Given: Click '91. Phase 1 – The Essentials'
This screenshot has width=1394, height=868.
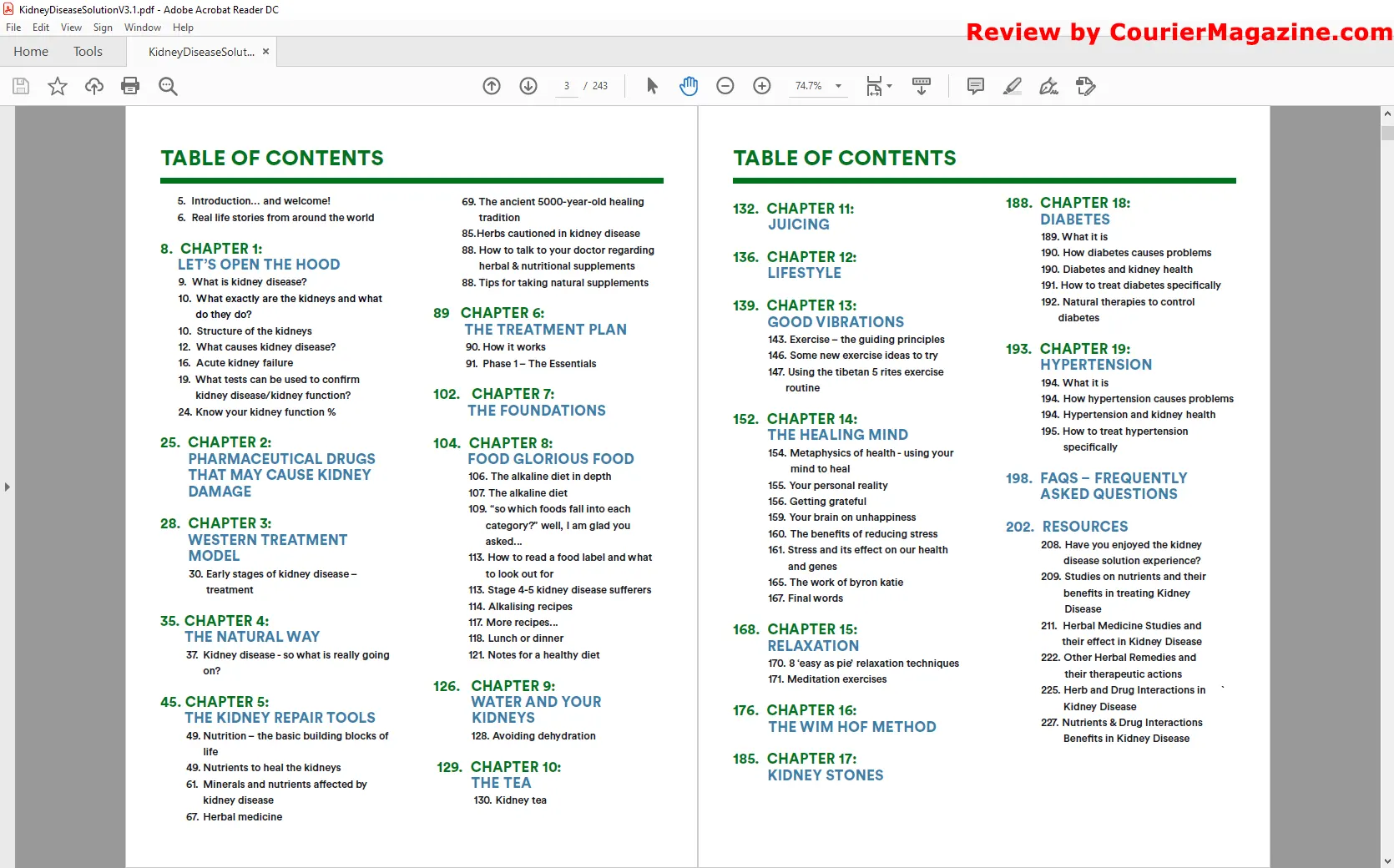Looking at the screenshot, I should click(x=531, y=364).
